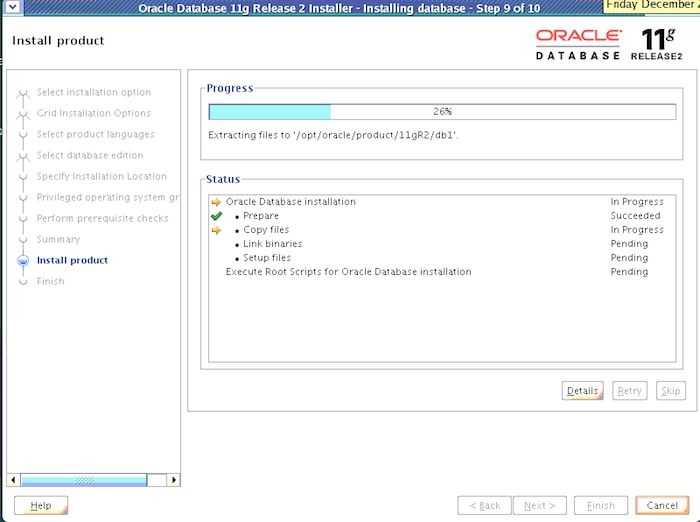Click the Retry button
Viewport: 700px width, 522px height.
629,391
